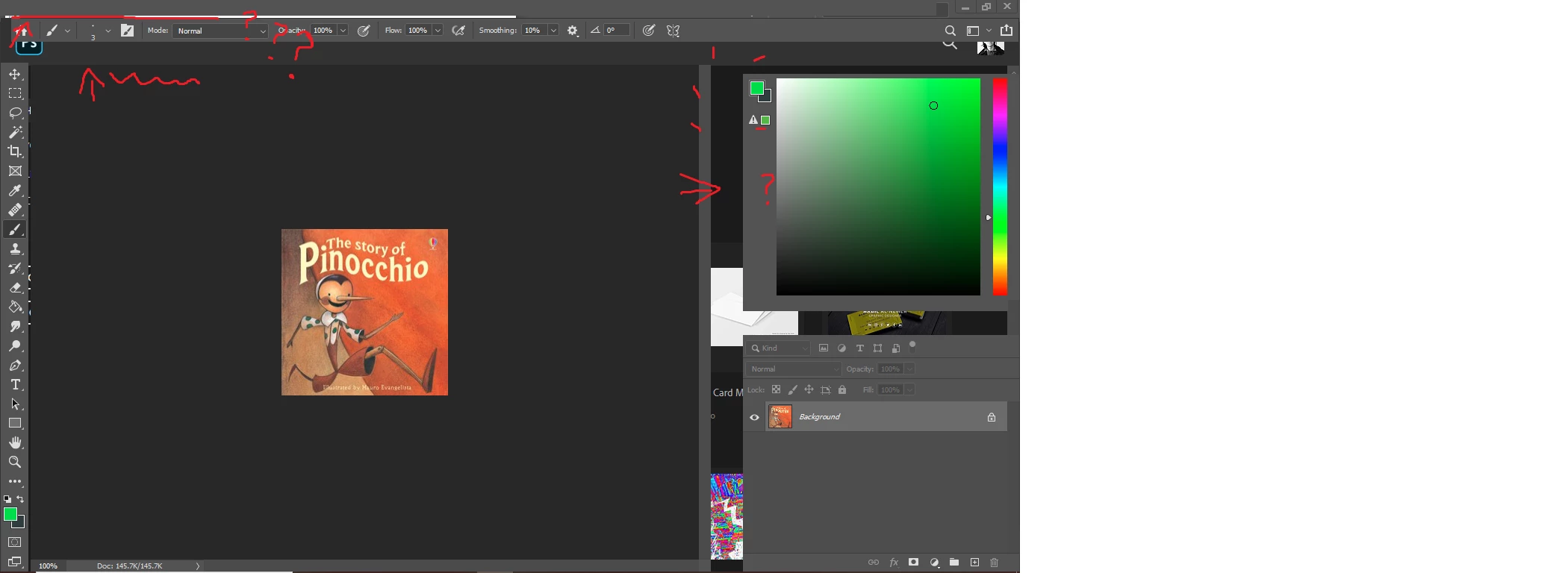
Task: Select the Zoom tool
Action: 15,463
